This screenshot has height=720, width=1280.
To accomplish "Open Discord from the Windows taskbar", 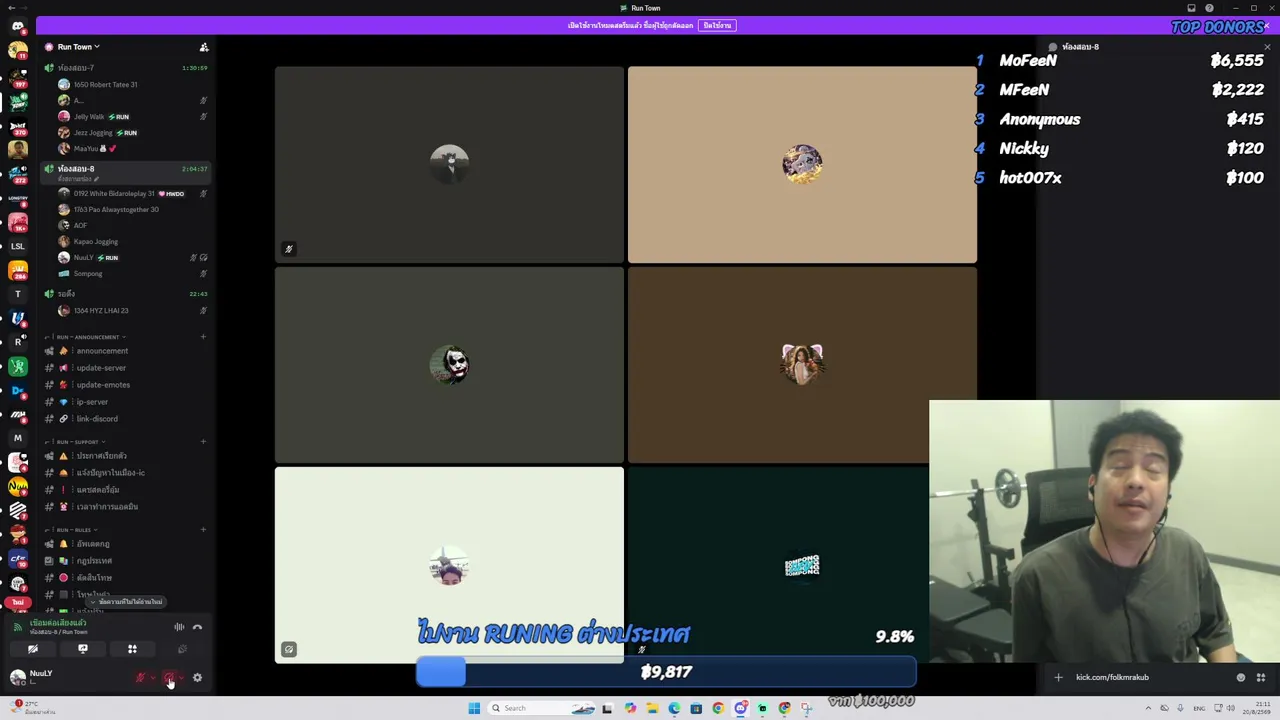I will (x=740, y=708).
